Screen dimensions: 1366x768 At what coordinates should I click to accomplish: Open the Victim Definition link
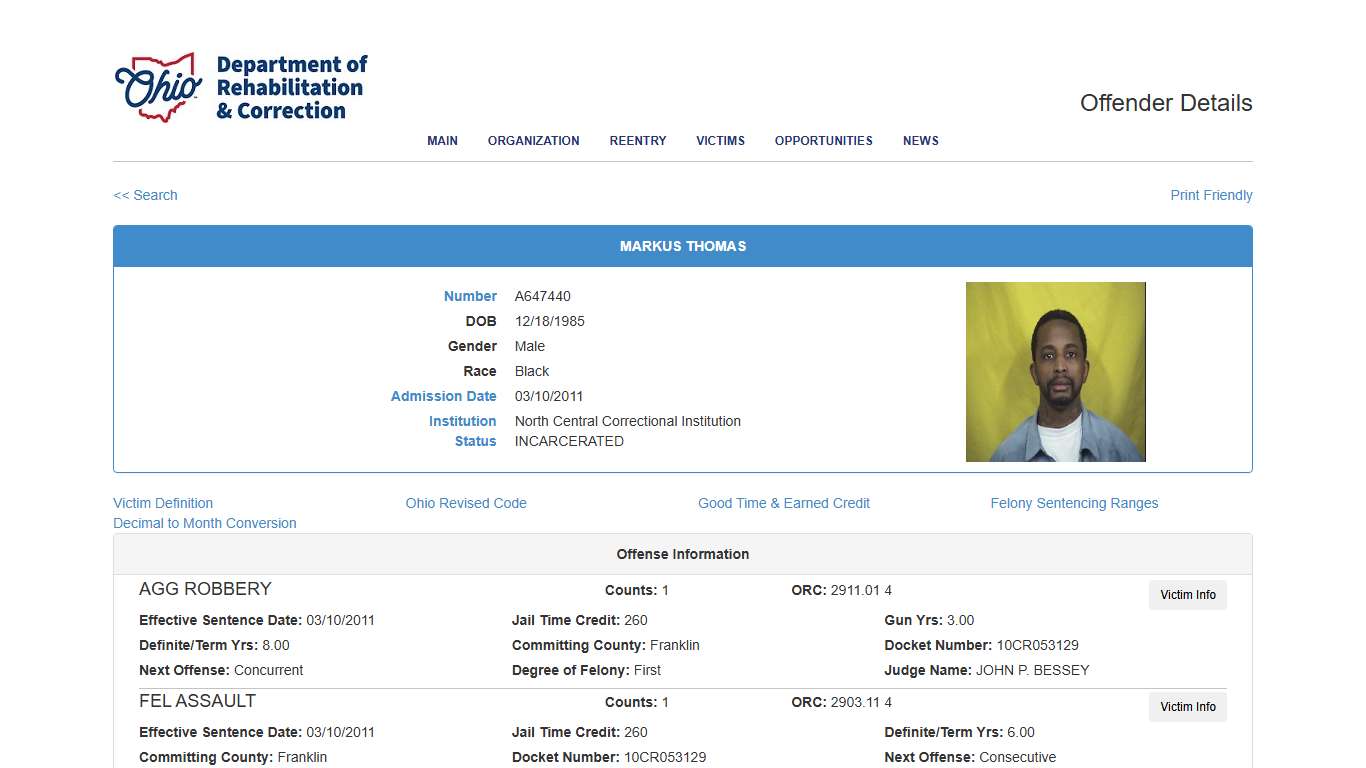tap(163, 503)
